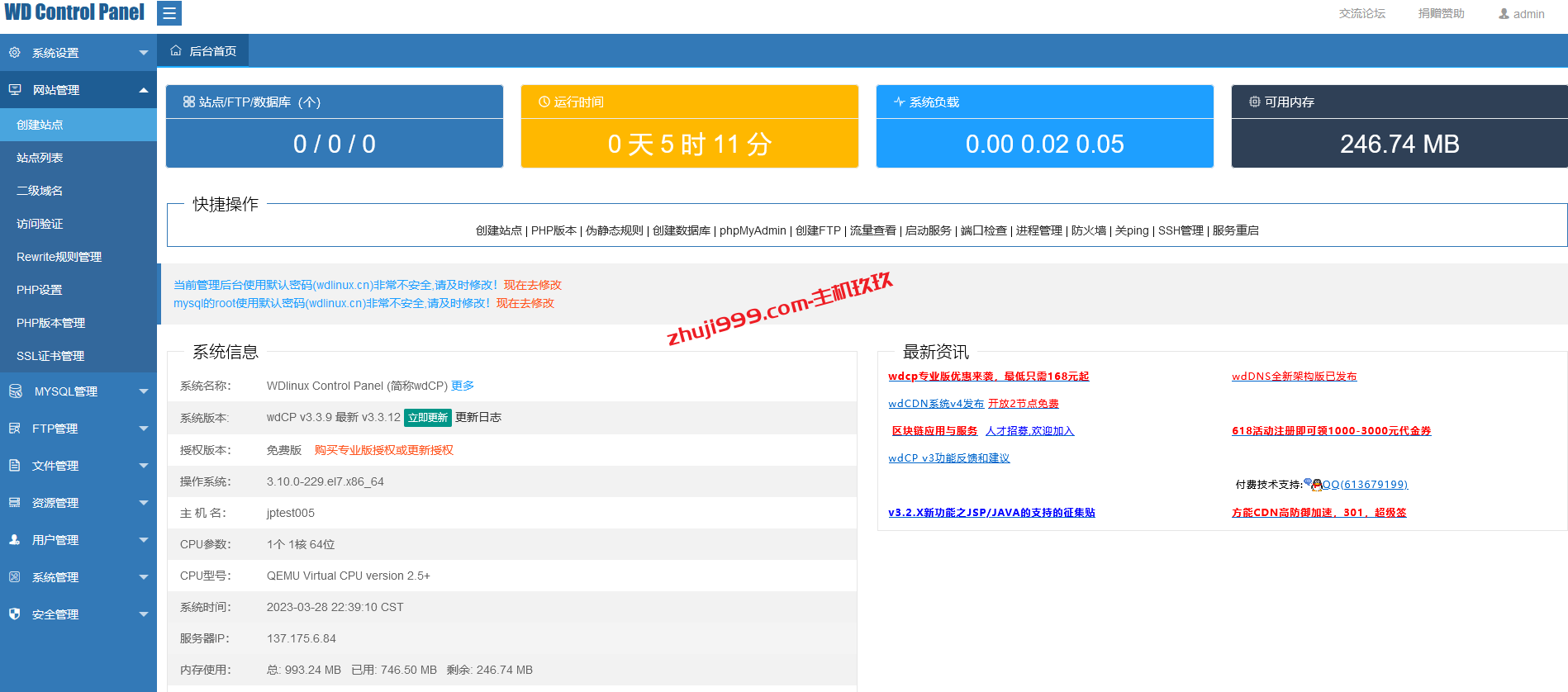Click 购买专业版授权或更新授权 link
1568x692 pixels.
384,450
